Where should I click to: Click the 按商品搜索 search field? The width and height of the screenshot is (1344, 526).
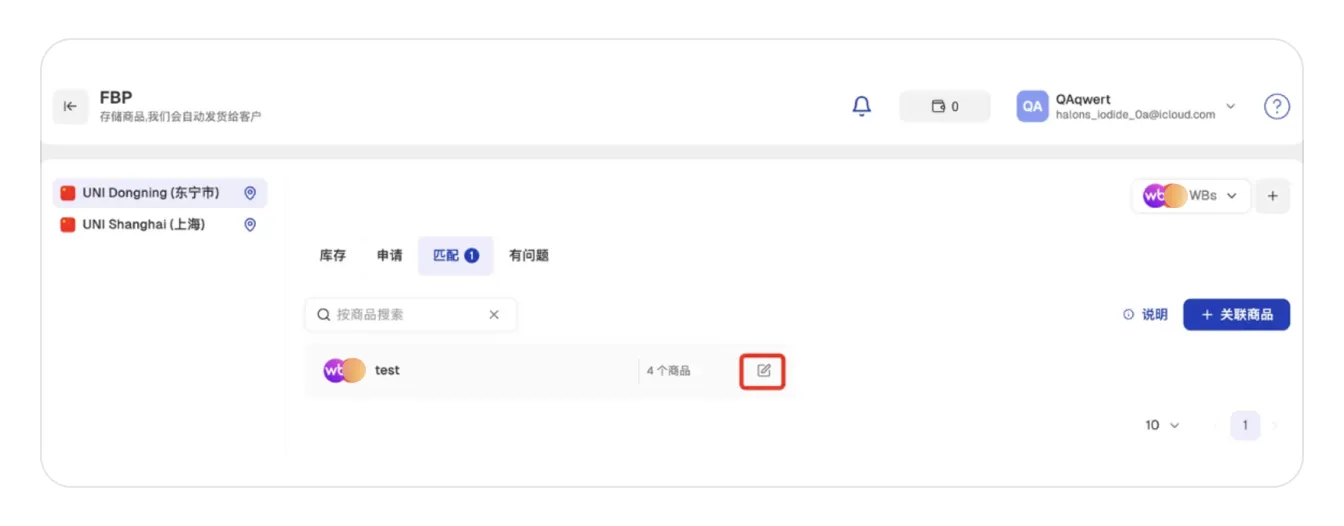coord(411,314)
